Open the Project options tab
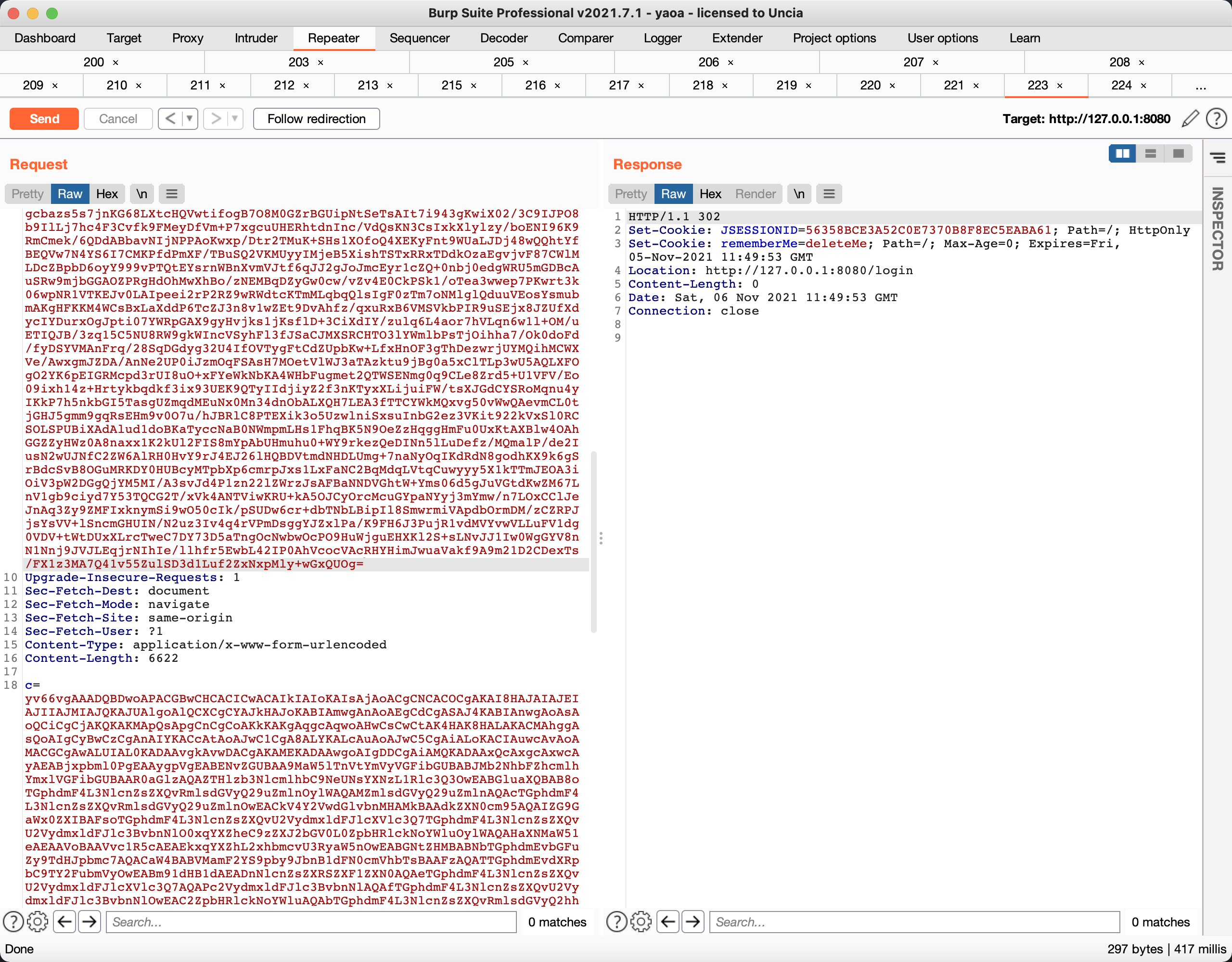 click(834, 38)
